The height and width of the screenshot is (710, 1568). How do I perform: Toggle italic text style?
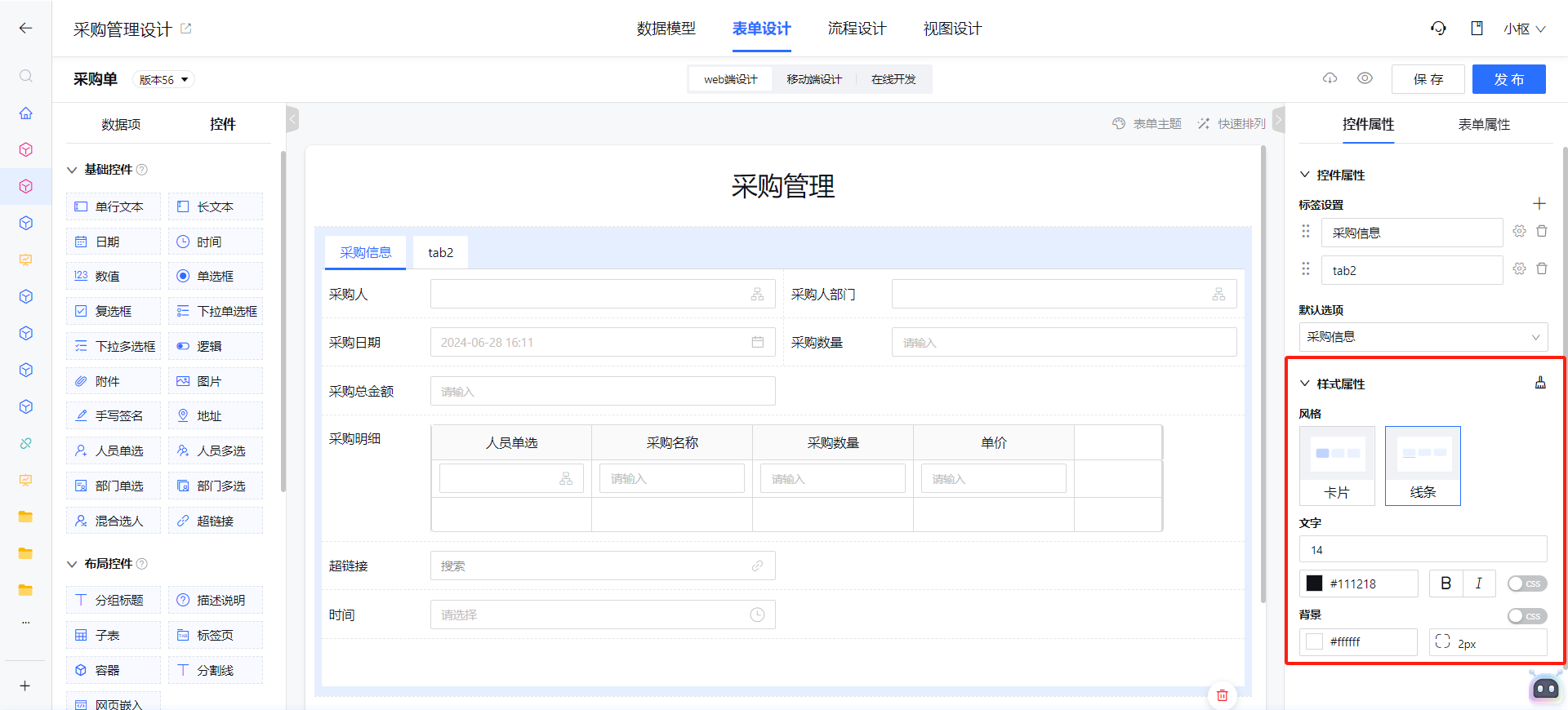(x=1479, y=584)
